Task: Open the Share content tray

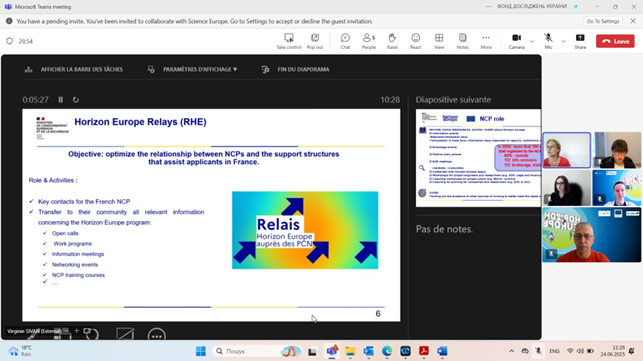Action: 580,41
